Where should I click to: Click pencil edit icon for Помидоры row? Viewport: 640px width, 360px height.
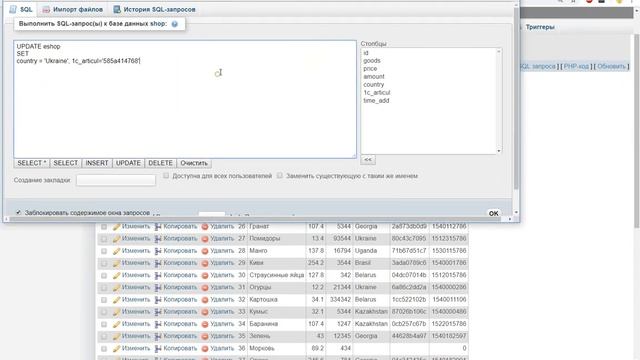point(117,239)
